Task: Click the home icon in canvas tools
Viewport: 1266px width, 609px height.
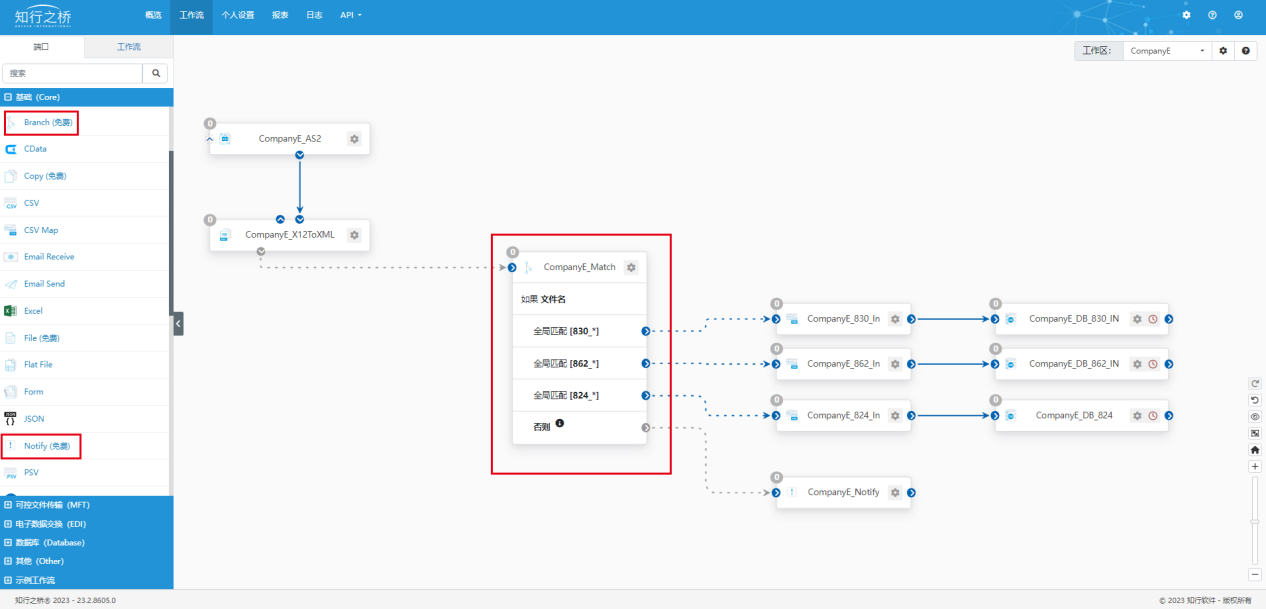Action: (1255, 450)
